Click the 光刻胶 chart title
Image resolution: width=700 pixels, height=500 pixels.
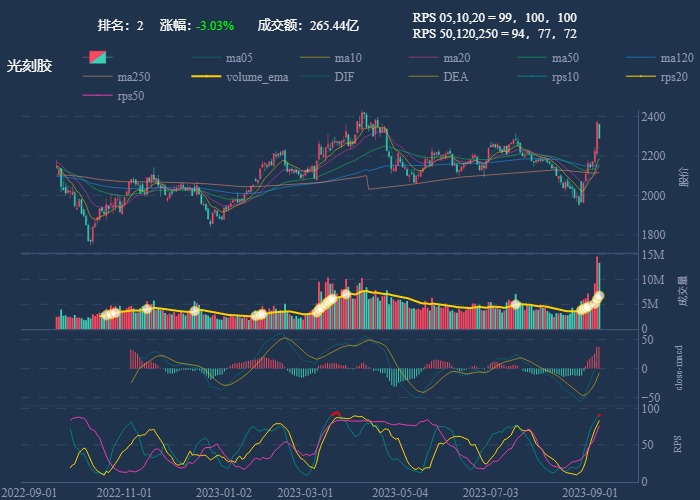pos(28,66)
